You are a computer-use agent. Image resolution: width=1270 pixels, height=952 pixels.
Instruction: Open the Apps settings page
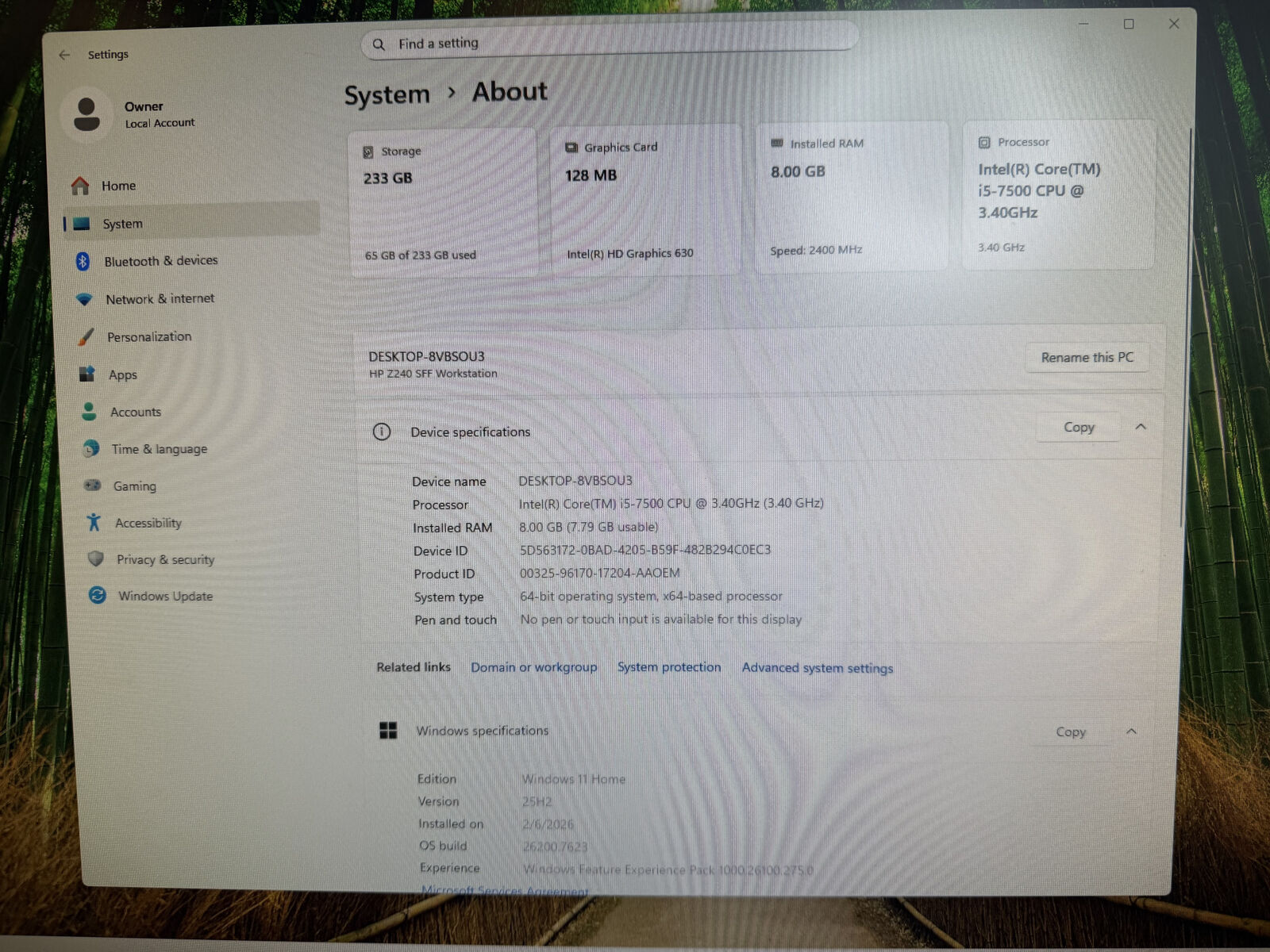(x=123, y=374)
